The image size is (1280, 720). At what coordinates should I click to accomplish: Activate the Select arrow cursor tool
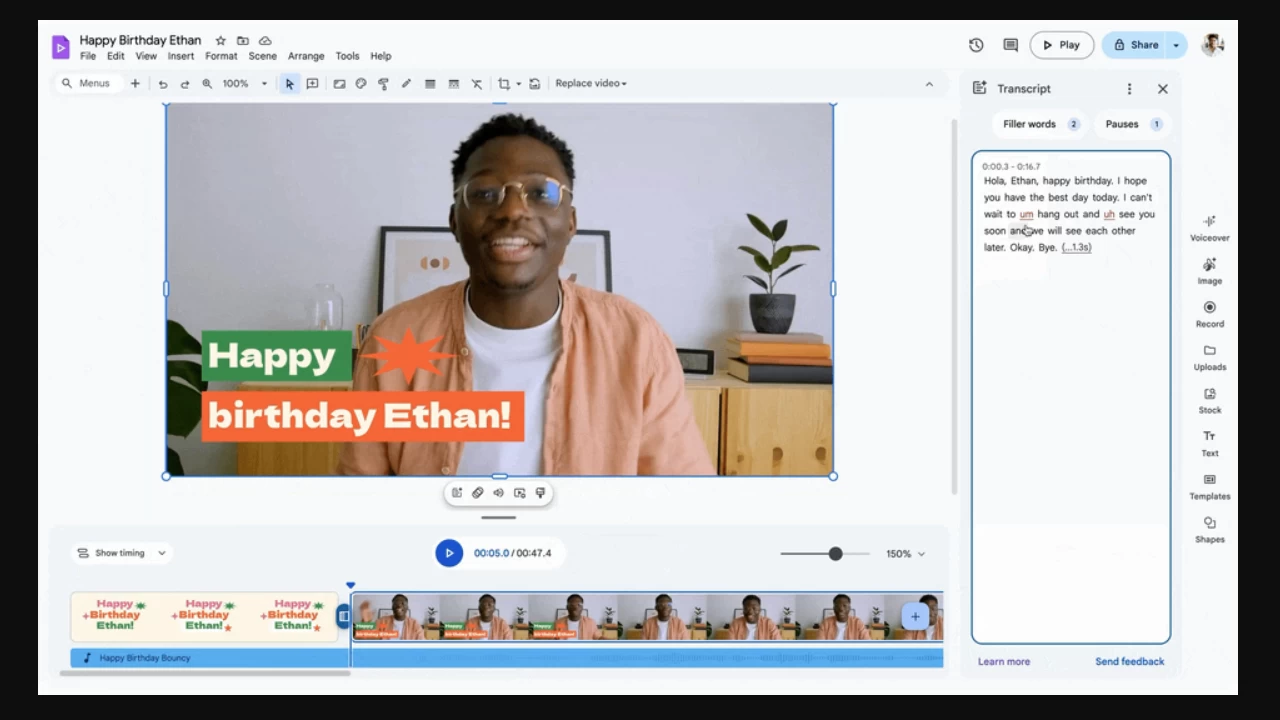289,84
